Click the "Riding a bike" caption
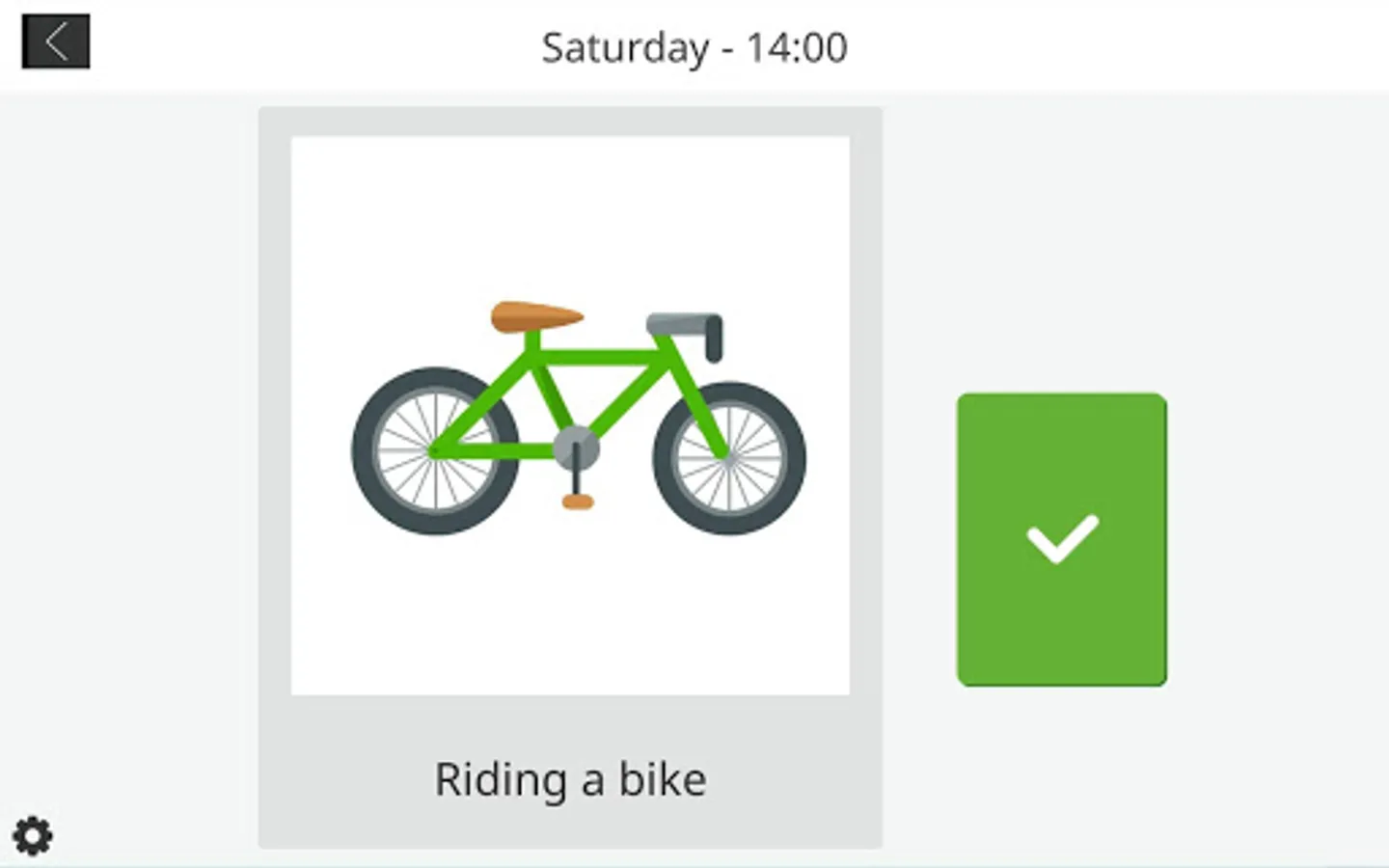Screen dimensions: 1389x868 click(570, 779)
